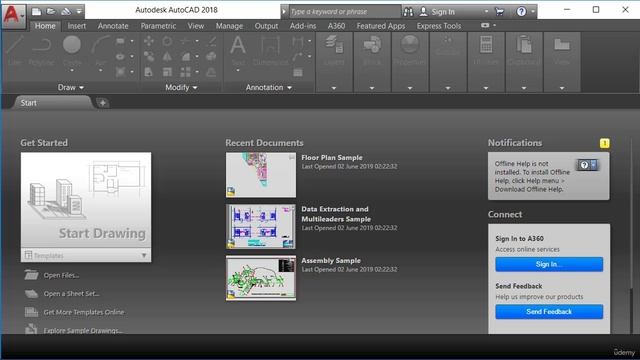This screenshot has width=640, height=360.
Task: Click the new drawing plus tab button
Action: coord(102,103)
